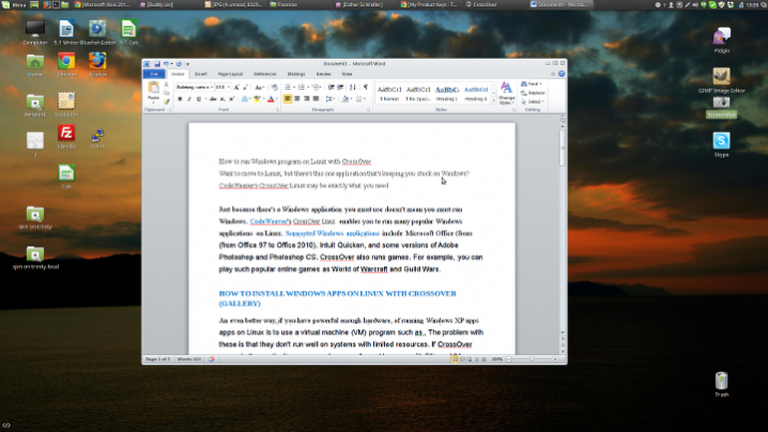The image size is (768, 432).
Task: Apply the Heading 1 style from gallery
Action: point(447,91)
